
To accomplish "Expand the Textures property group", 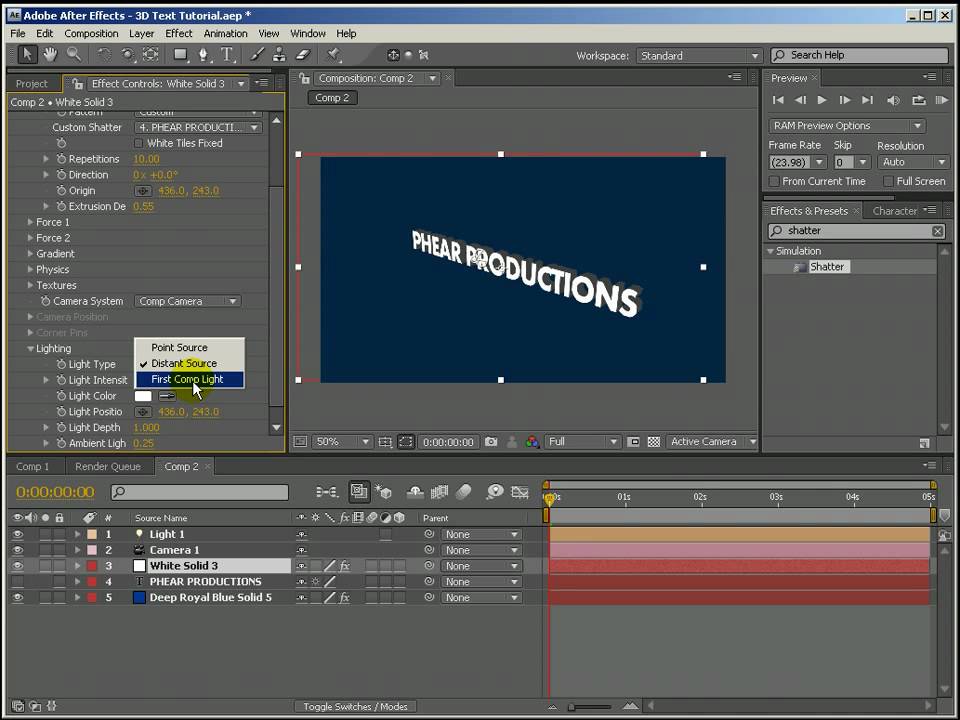I will click(30, 285).
